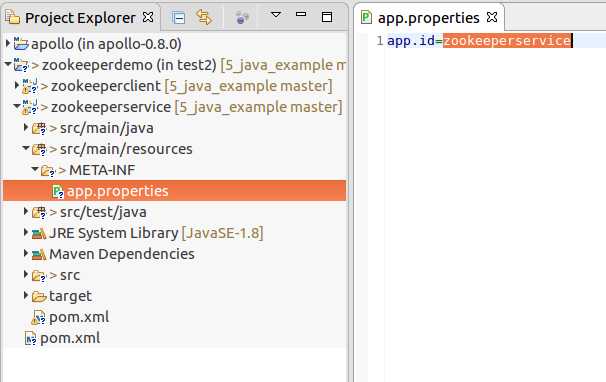Select src/test/java in tree
Screen dimensions: 606x382
103,212
